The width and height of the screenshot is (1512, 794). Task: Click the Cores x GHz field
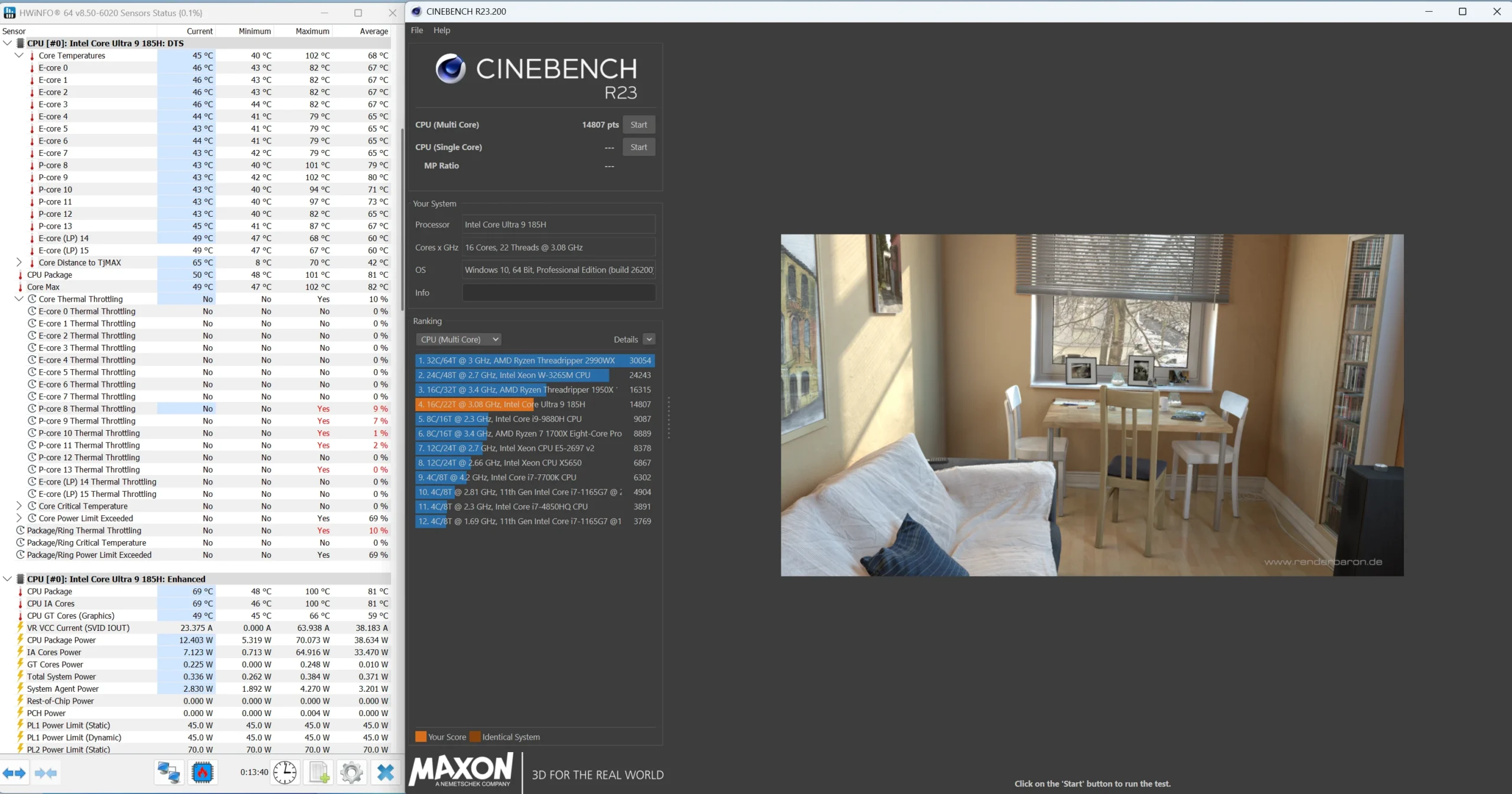pos(559,248)
